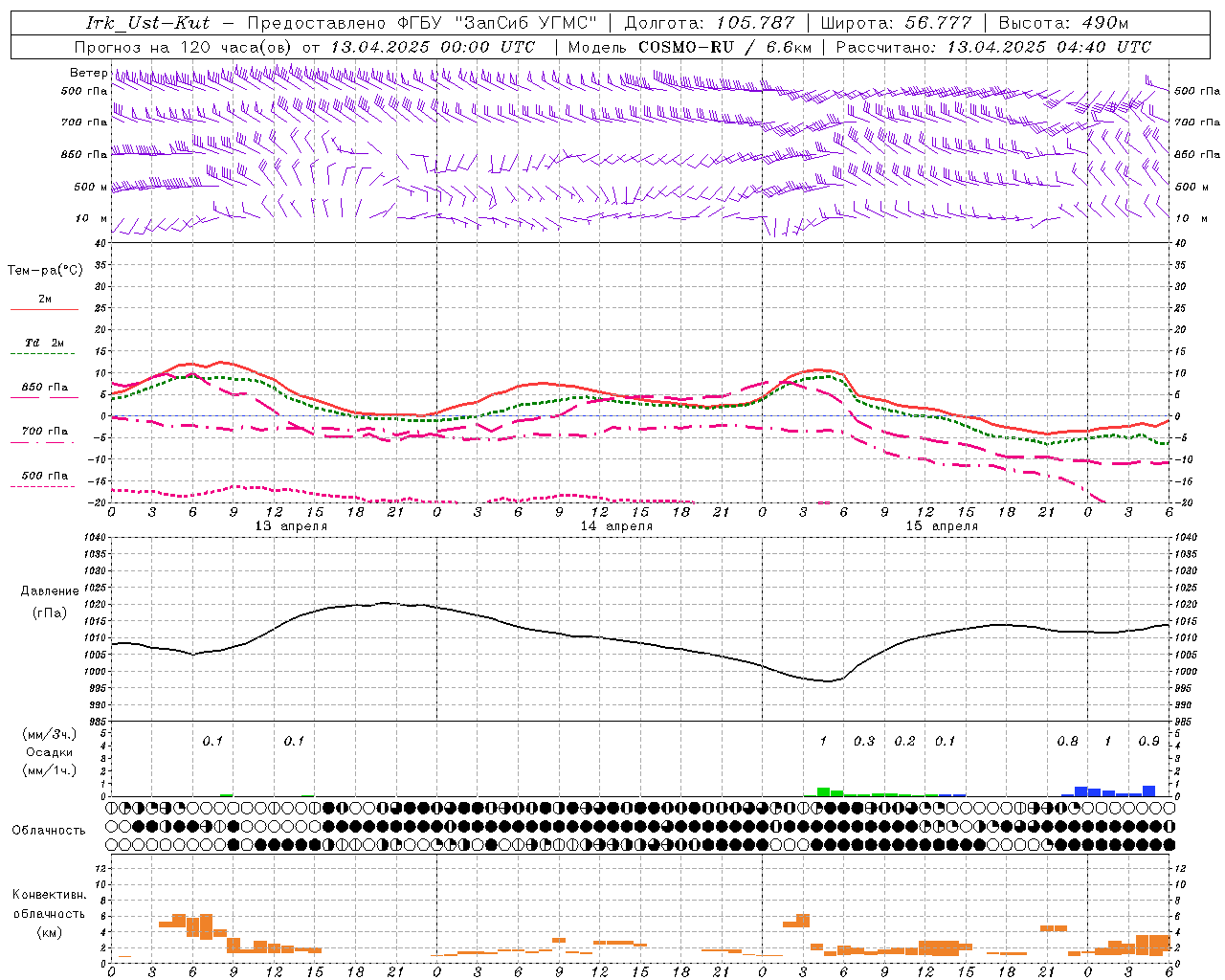1225x980 pixels.
Task: Click the (мм/1ч.) precipitation unit label
Action: click(x=50, y=770)
